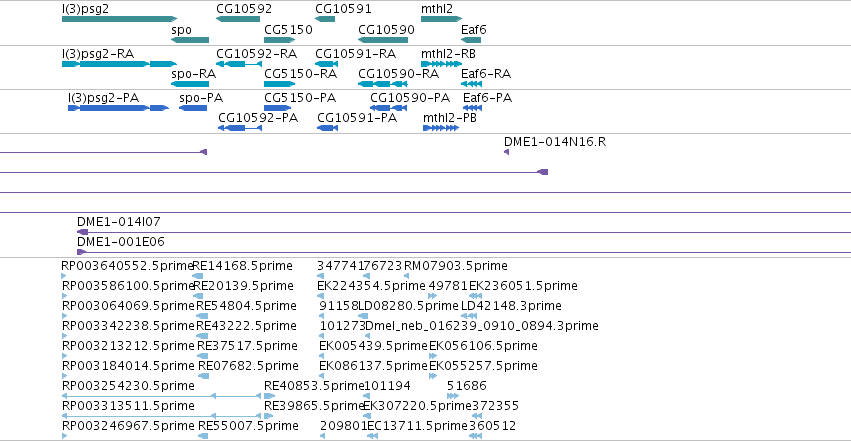The image size is (851, 441).
Task: Click the CG5150-PA protein label
Action: coord(300,98)
